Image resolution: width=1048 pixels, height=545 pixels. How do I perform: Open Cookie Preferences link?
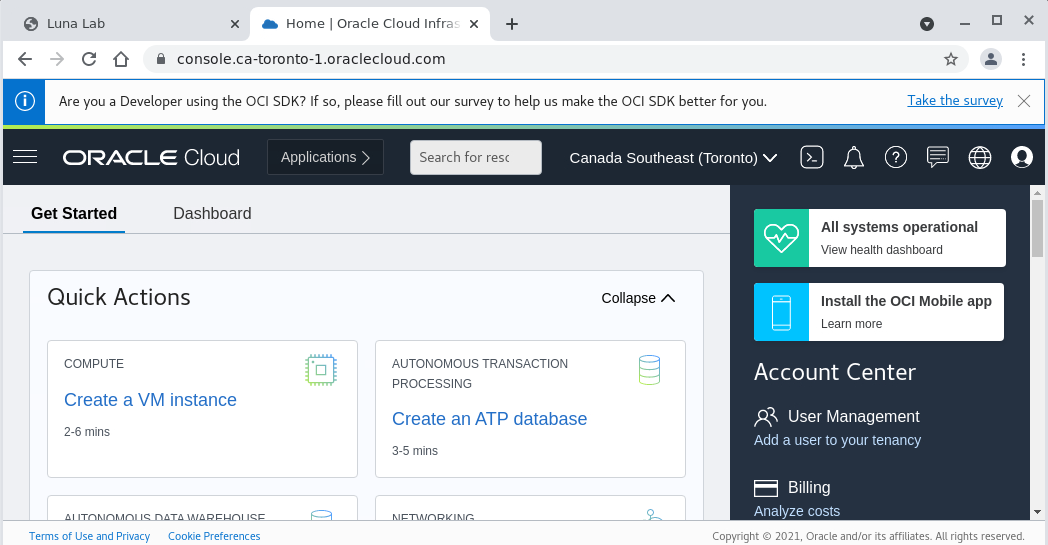(214, 536)
